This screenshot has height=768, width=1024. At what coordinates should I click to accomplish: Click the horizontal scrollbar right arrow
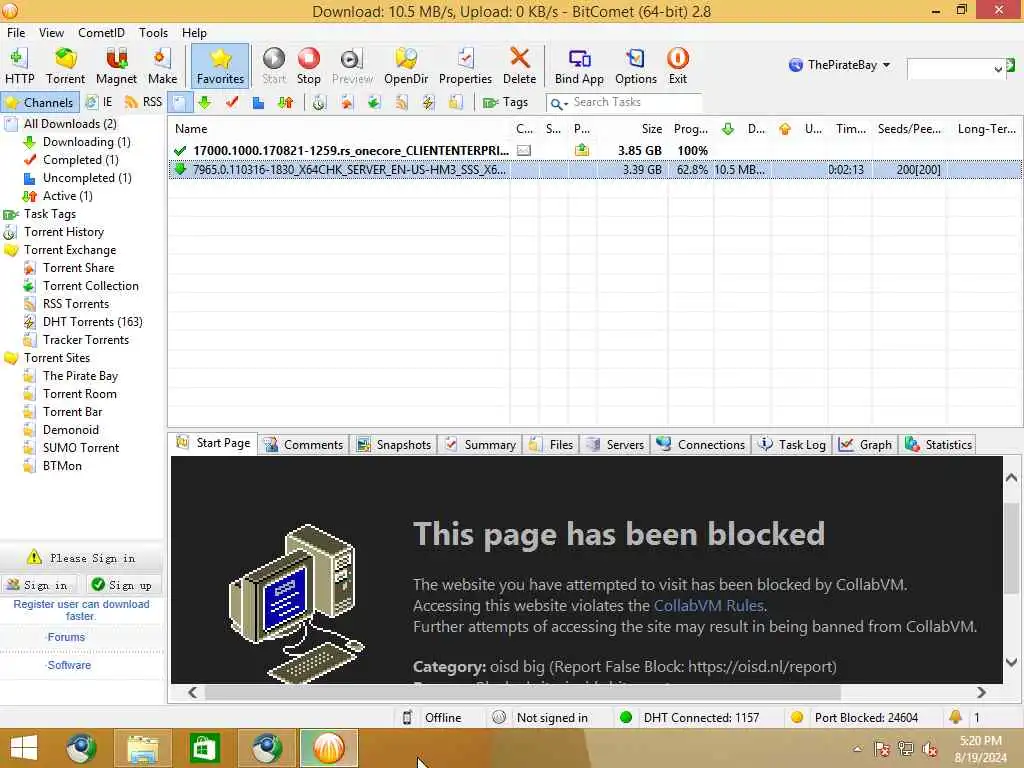(982, 692)
